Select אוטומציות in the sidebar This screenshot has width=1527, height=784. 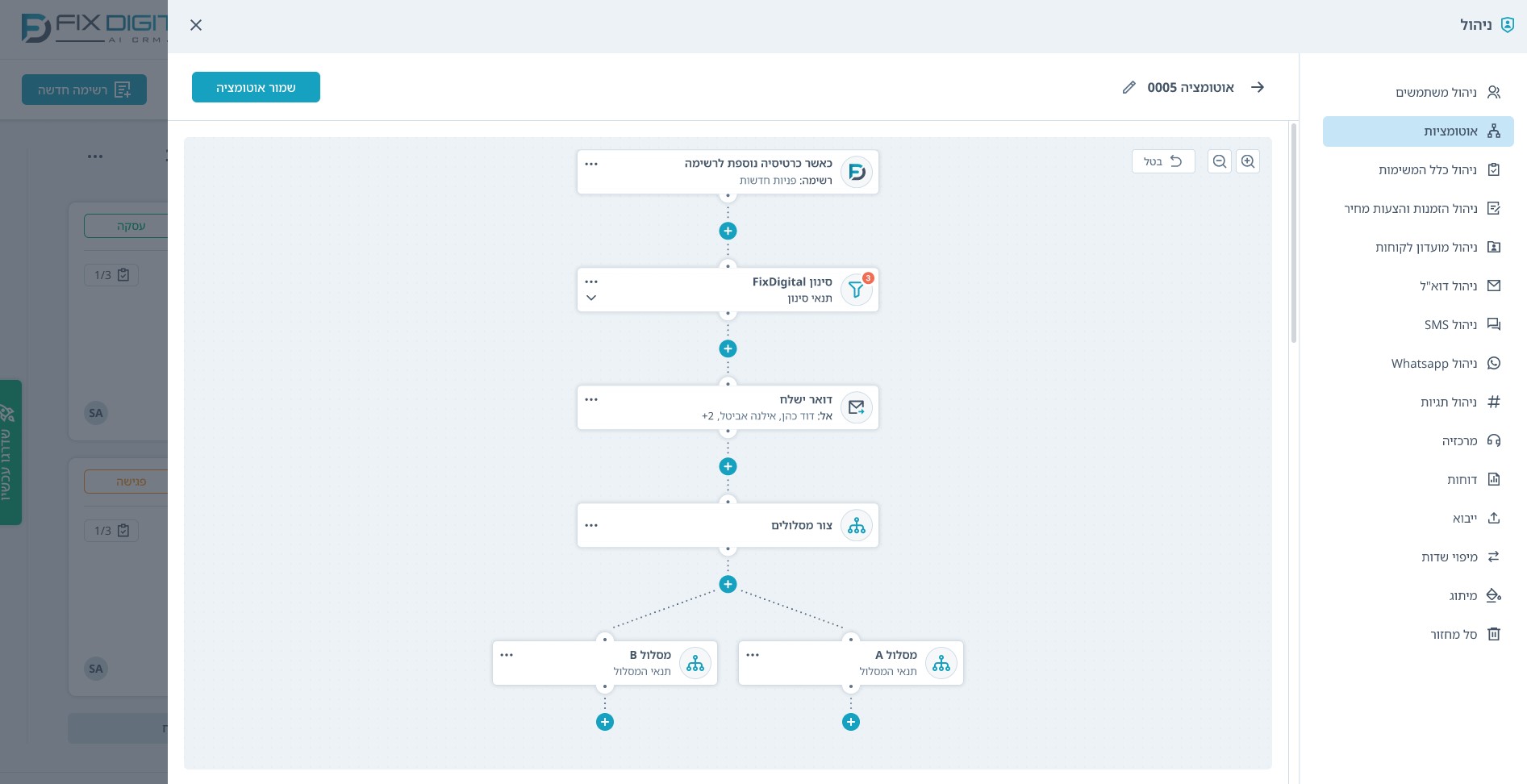click(1418, 131)
